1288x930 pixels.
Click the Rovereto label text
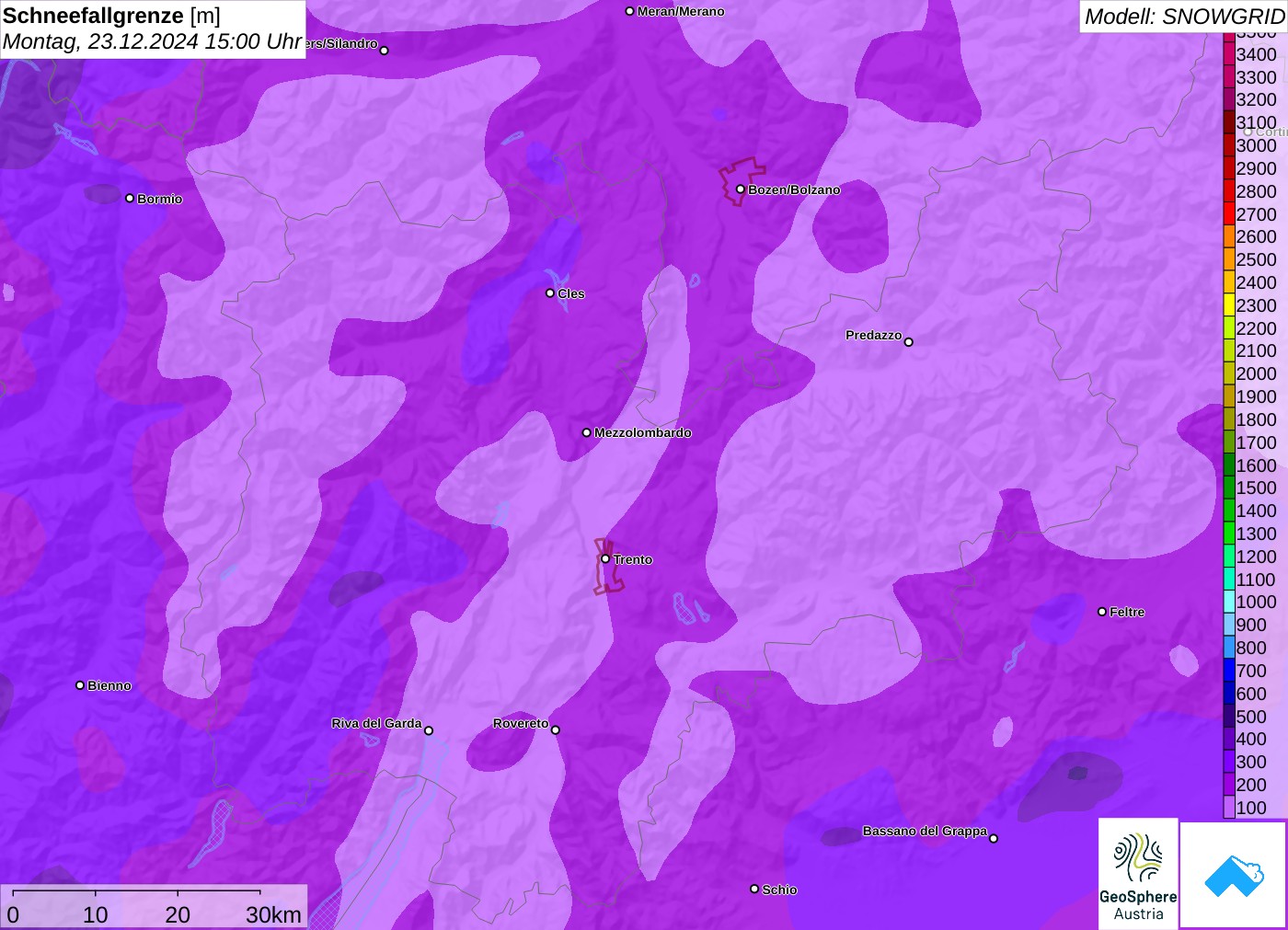[521, 723]
